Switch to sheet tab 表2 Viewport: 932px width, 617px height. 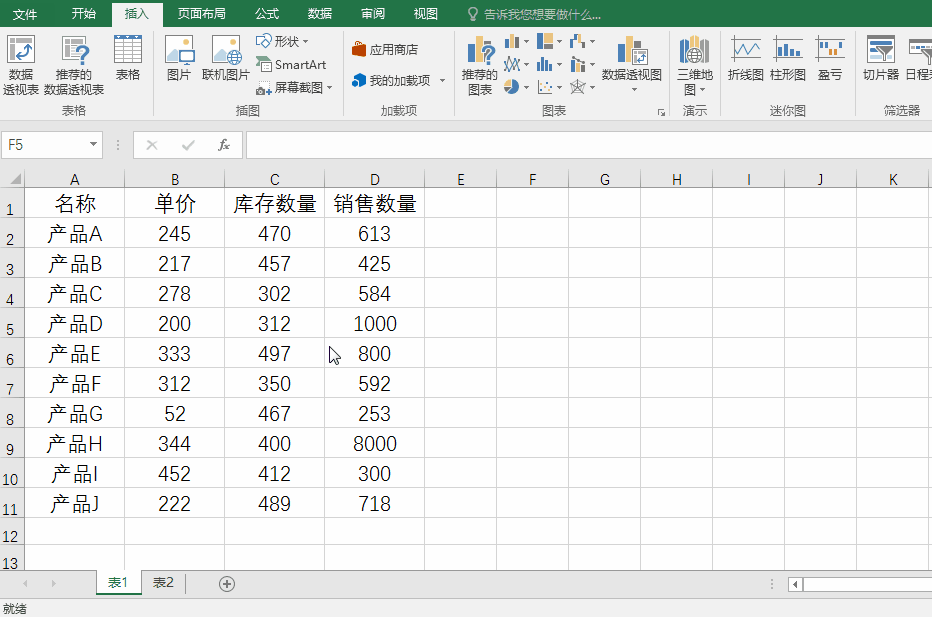point(163,583)
